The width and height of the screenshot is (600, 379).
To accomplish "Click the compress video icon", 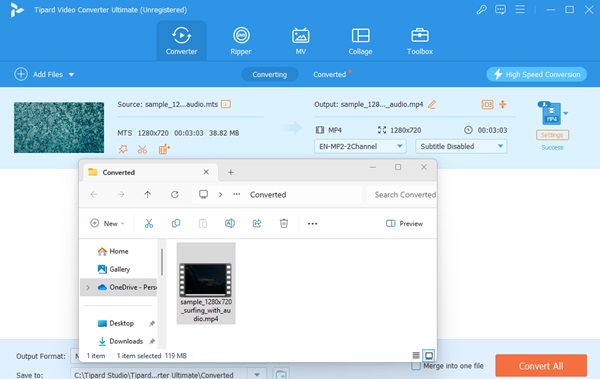I will pyautogui.click(x=503, y=104).
